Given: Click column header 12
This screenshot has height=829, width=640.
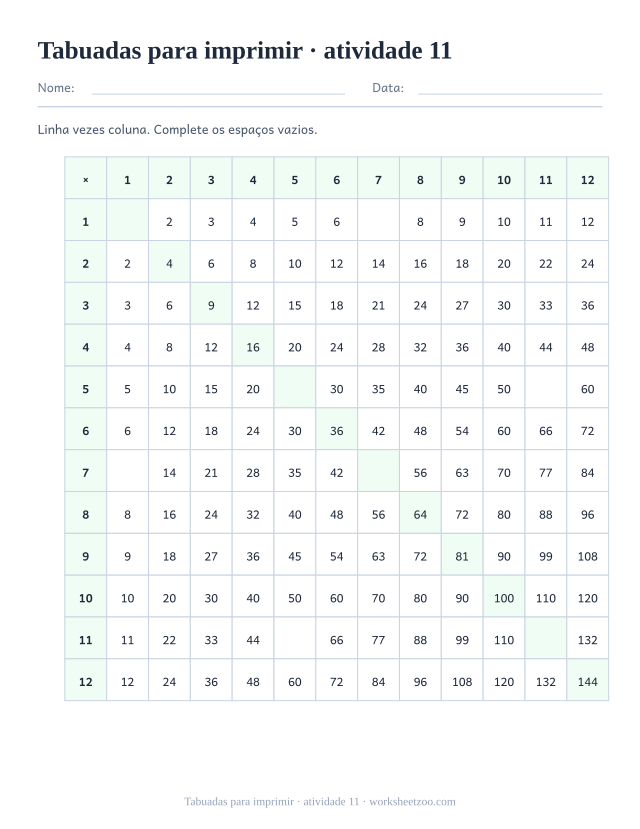Looking at the screenshot, I should pos(588,178).
